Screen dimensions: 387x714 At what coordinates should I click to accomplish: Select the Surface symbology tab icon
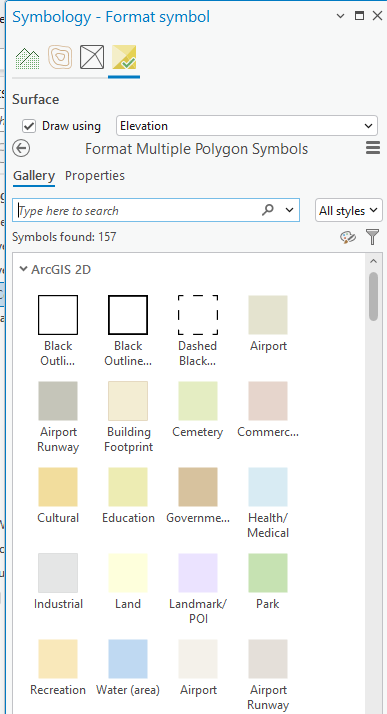coord(124,57)
